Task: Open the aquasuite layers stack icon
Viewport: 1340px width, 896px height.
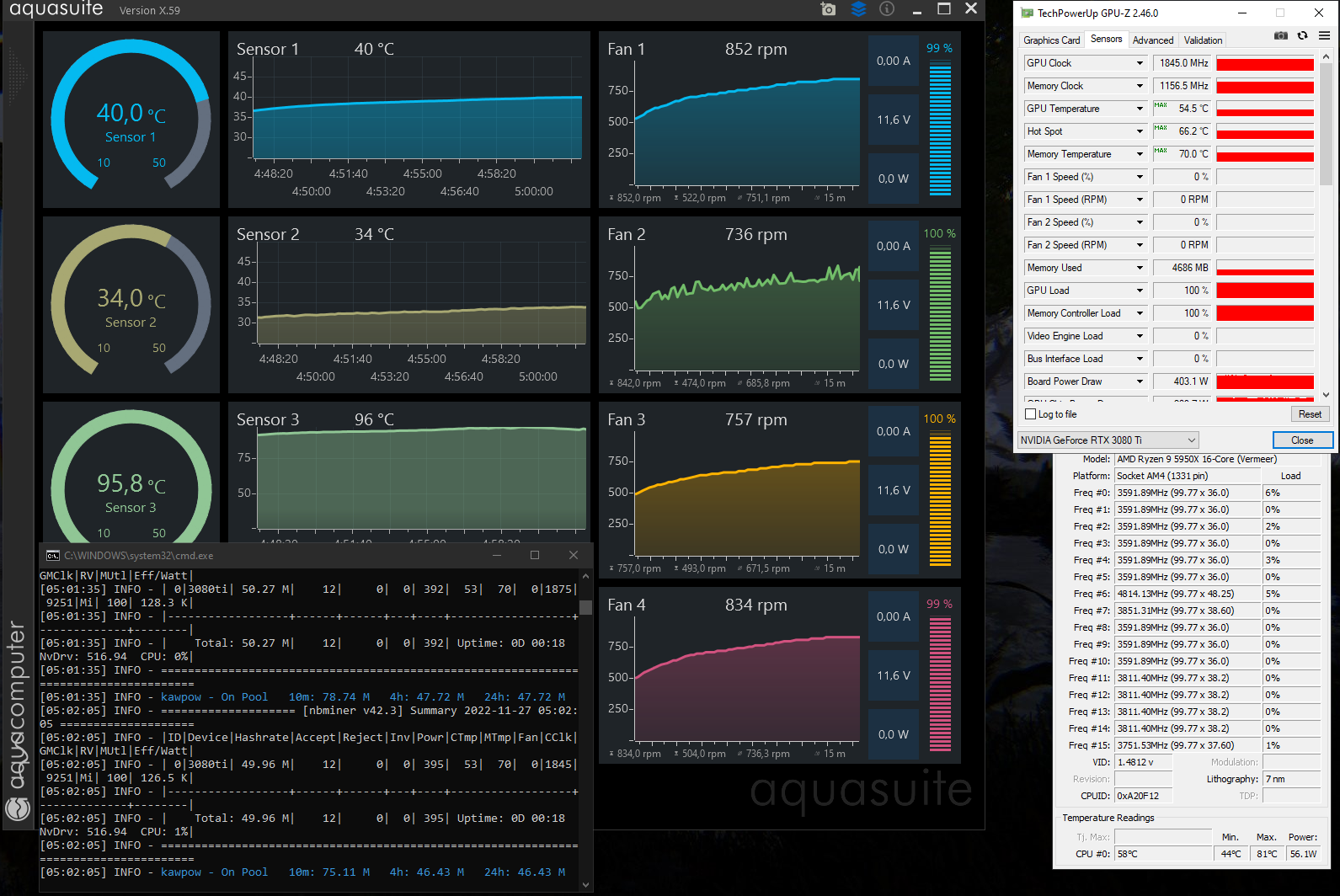Action: click(x=858, y=9)
